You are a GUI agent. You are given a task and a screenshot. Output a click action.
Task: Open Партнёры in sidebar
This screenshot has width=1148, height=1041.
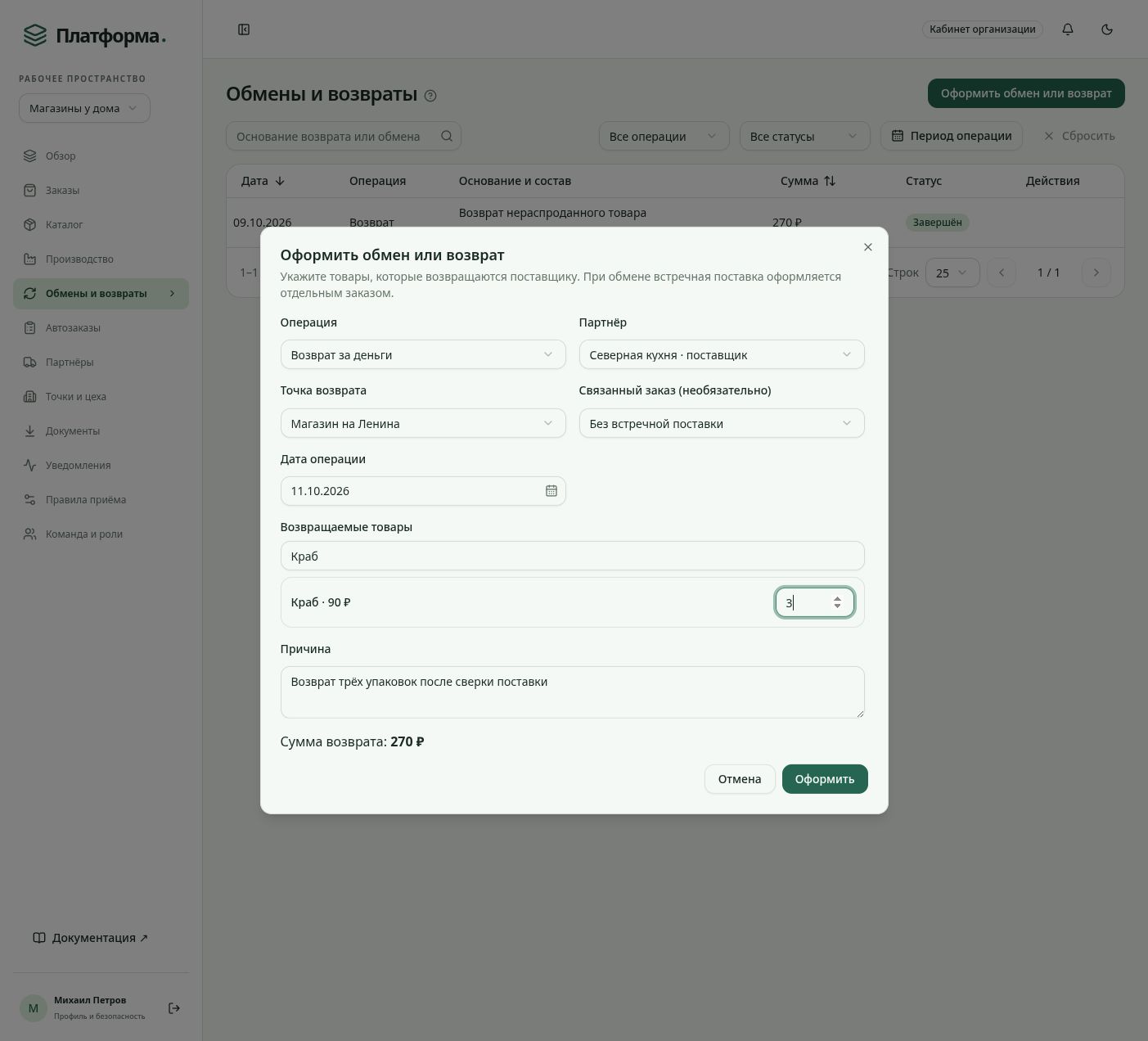tap(101, 363)
